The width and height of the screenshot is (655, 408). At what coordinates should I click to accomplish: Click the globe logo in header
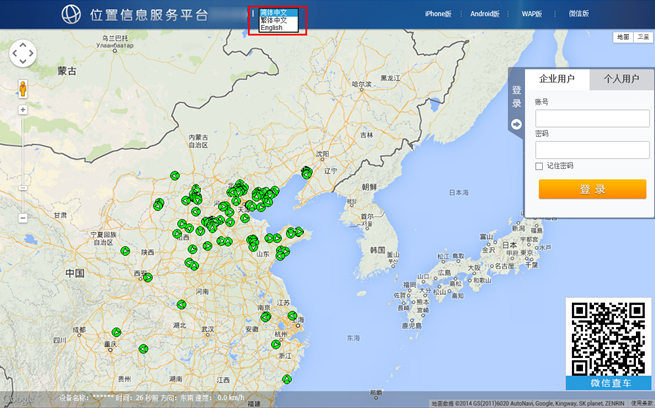(72, 14)
